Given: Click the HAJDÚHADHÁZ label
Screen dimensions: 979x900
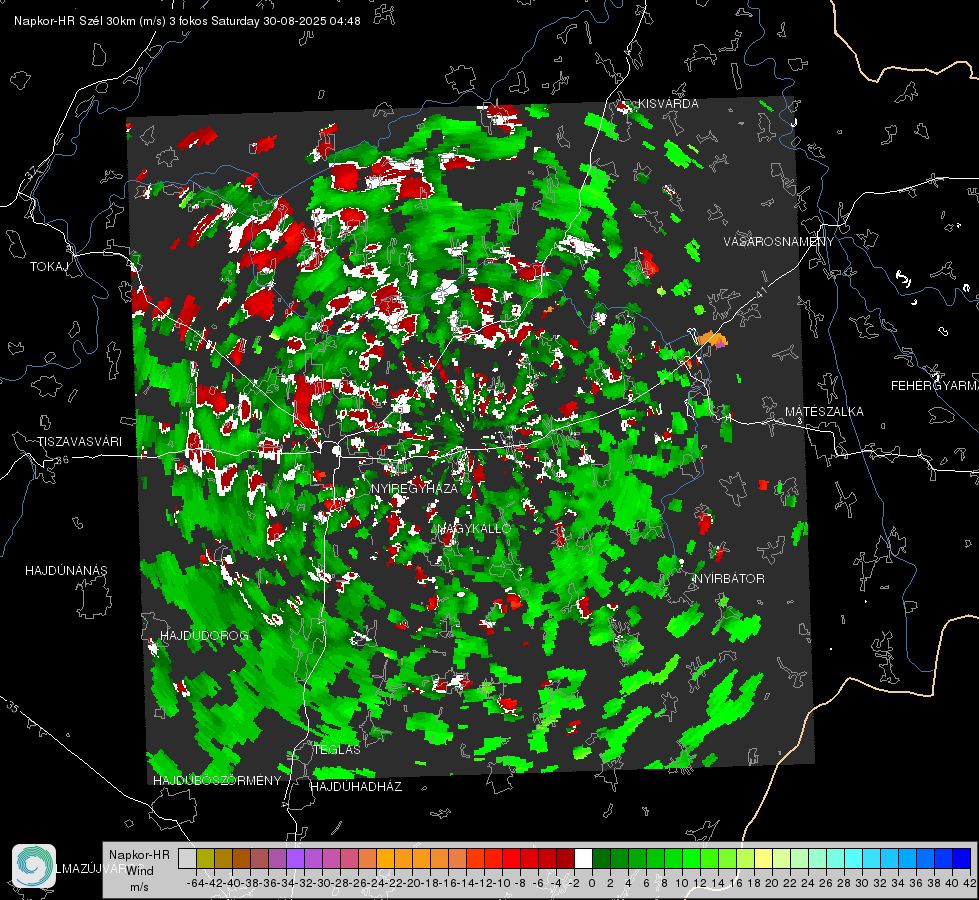Looking at the screenshot, I should (356, 787).
